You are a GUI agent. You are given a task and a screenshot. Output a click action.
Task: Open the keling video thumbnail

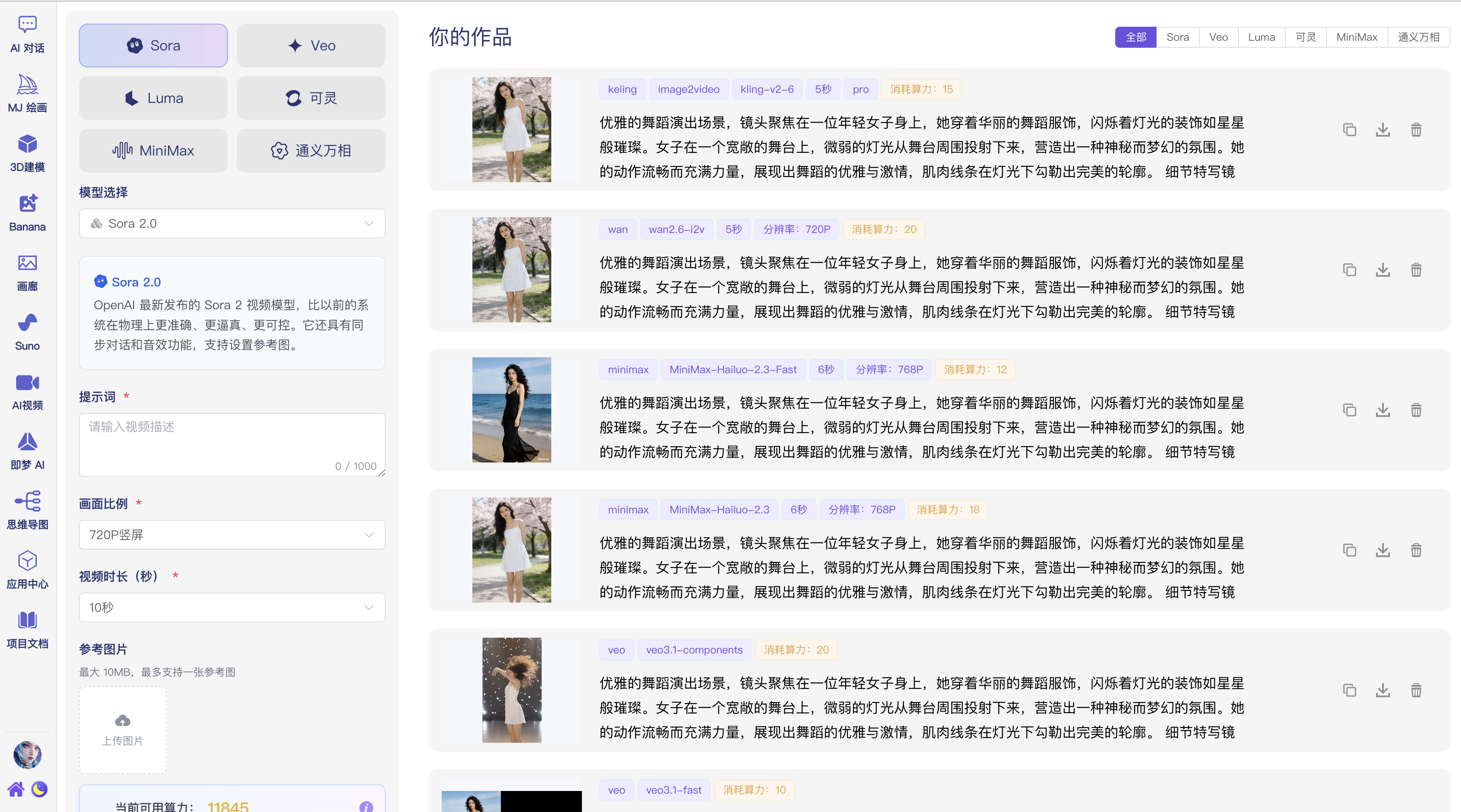(511, 129)
